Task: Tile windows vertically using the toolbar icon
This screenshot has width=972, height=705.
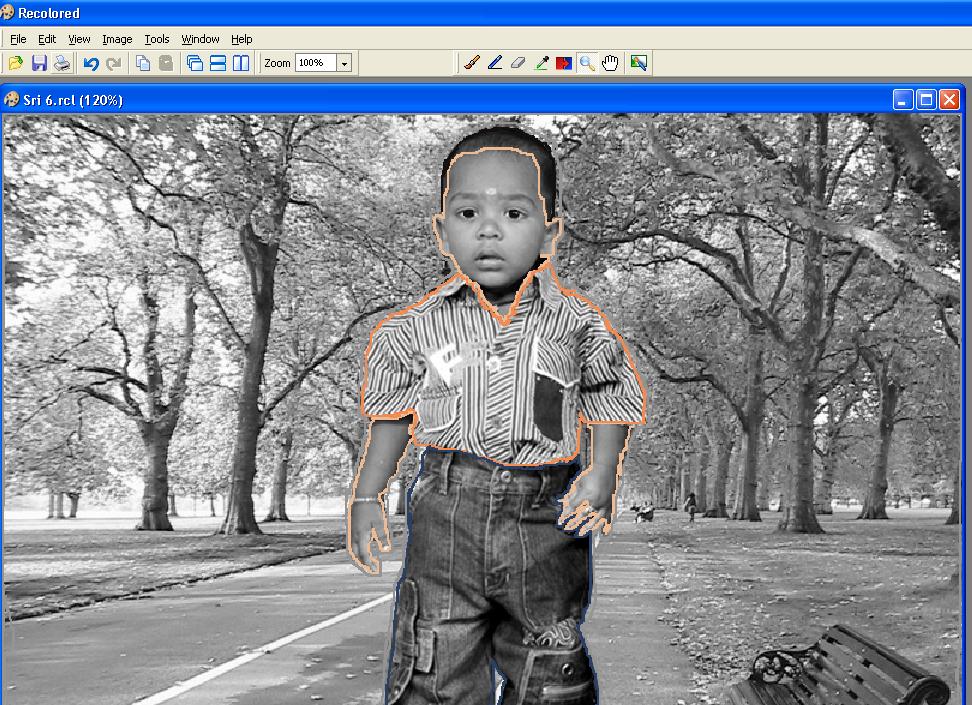Action: pos(241,63)
